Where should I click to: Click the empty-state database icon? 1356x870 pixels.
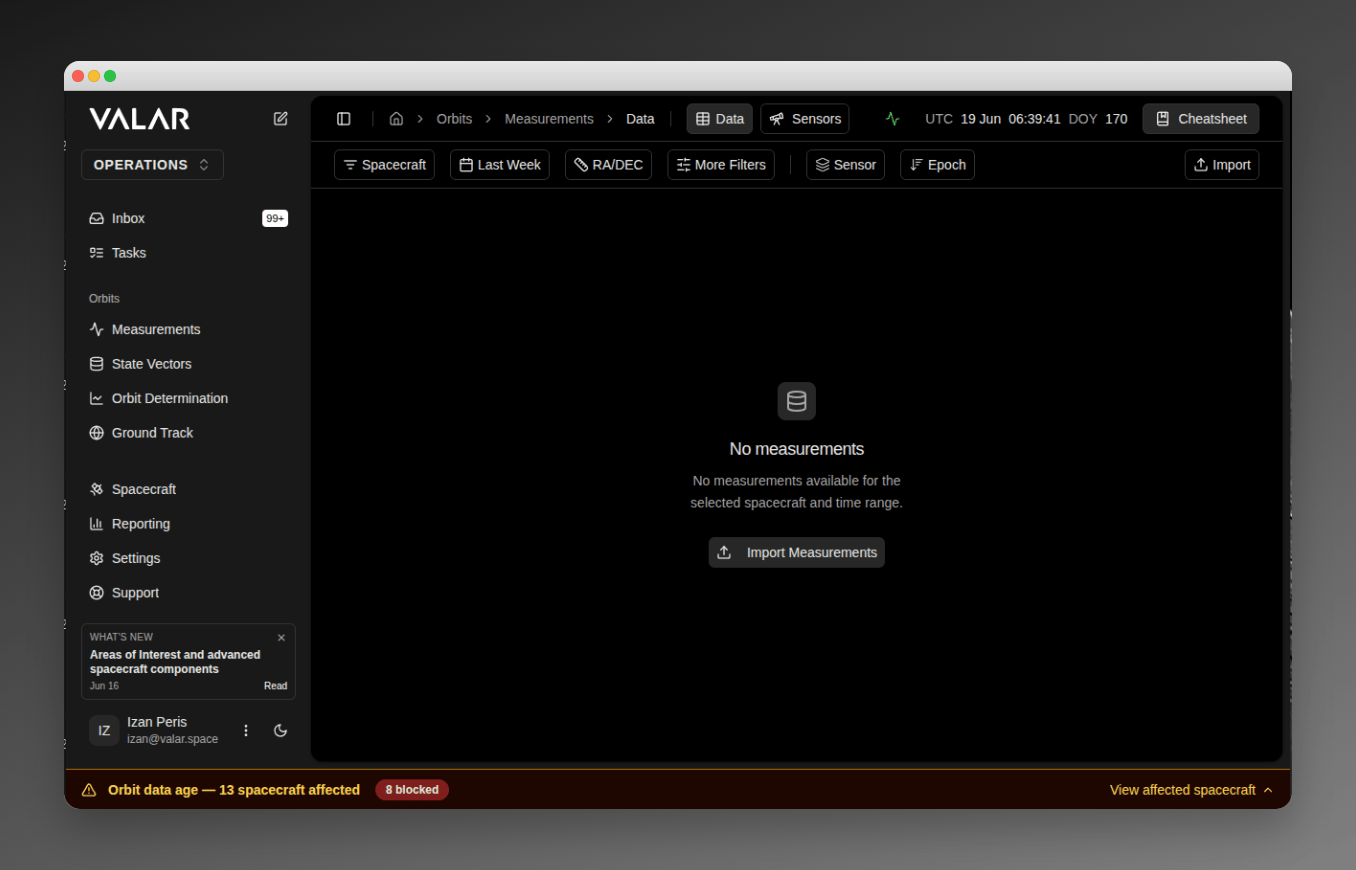[x=797, y=401]
